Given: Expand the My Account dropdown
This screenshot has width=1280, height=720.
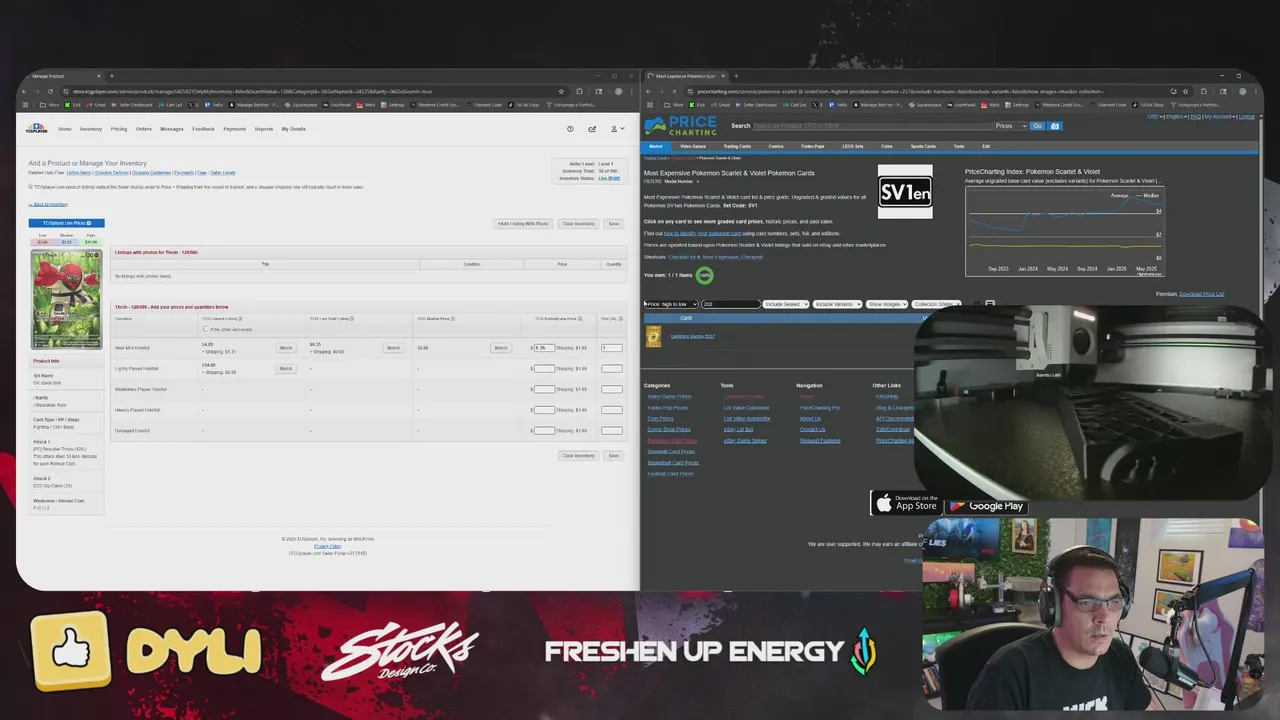Looking at the screenshot, I should 1220,117.
